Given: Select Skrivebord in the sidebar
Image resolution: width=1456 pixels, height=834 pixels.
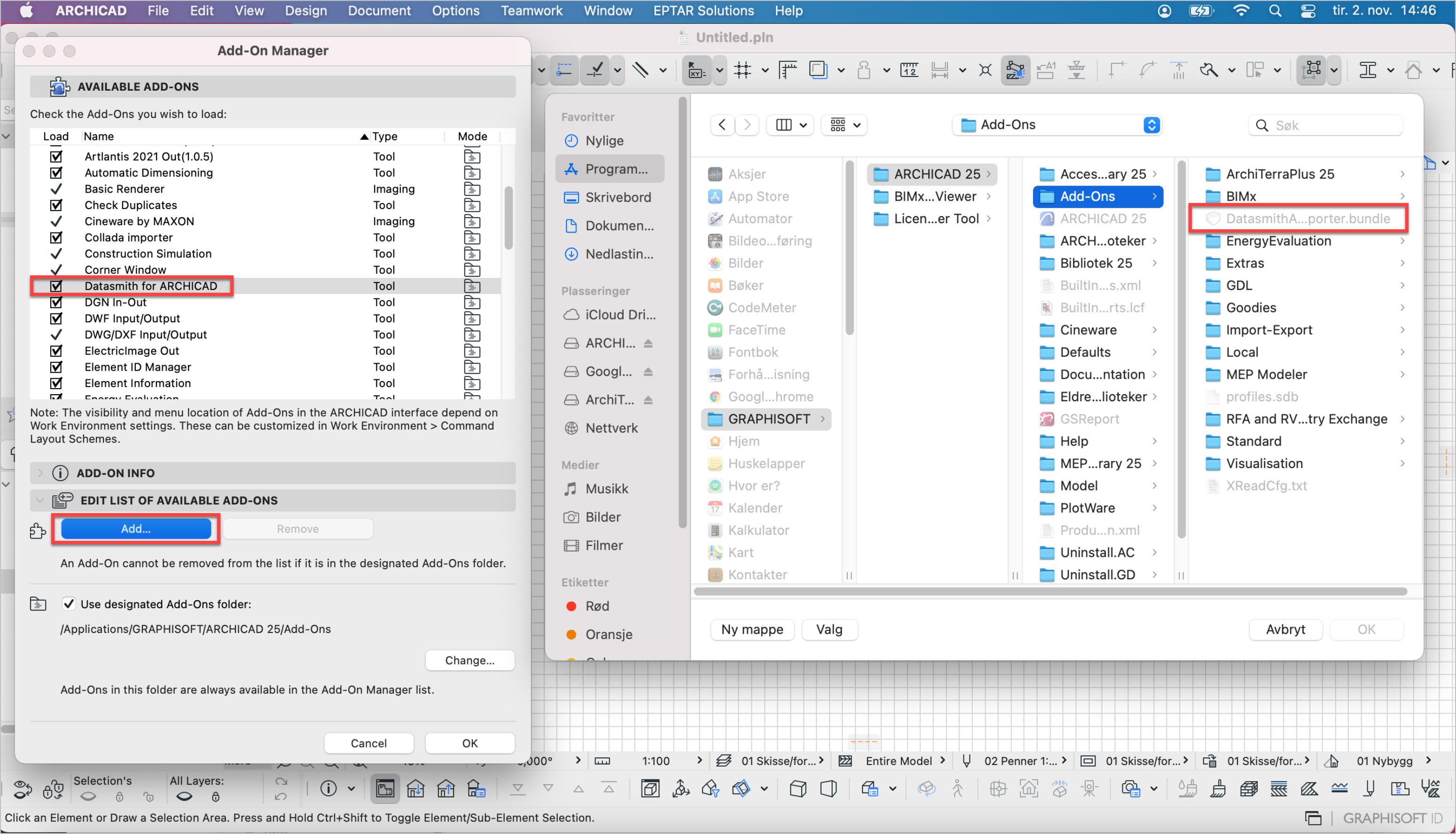Looking at the screenshot, I should [618, 197].
